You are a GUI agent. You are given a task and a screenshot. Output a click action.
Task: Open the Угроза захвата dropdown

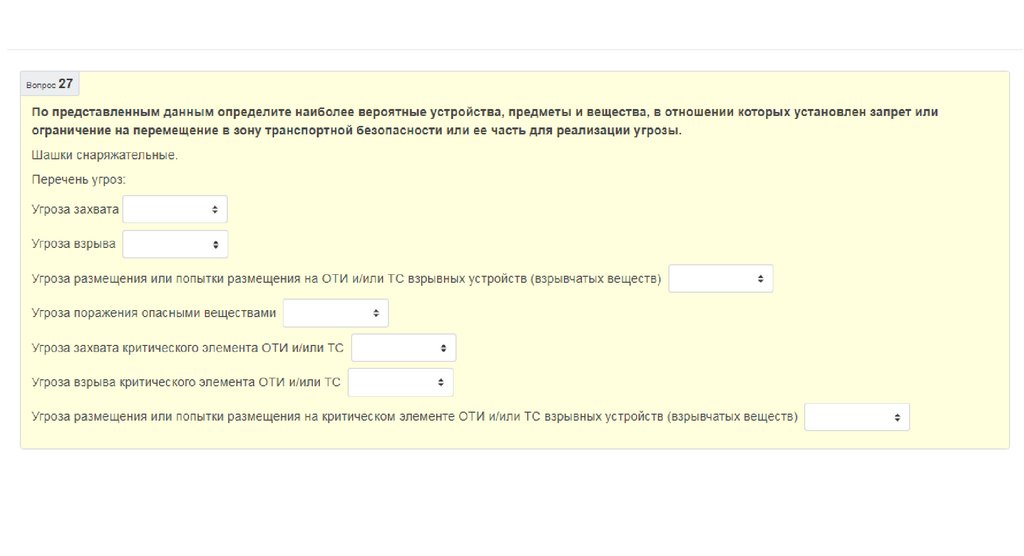point(175,209)
